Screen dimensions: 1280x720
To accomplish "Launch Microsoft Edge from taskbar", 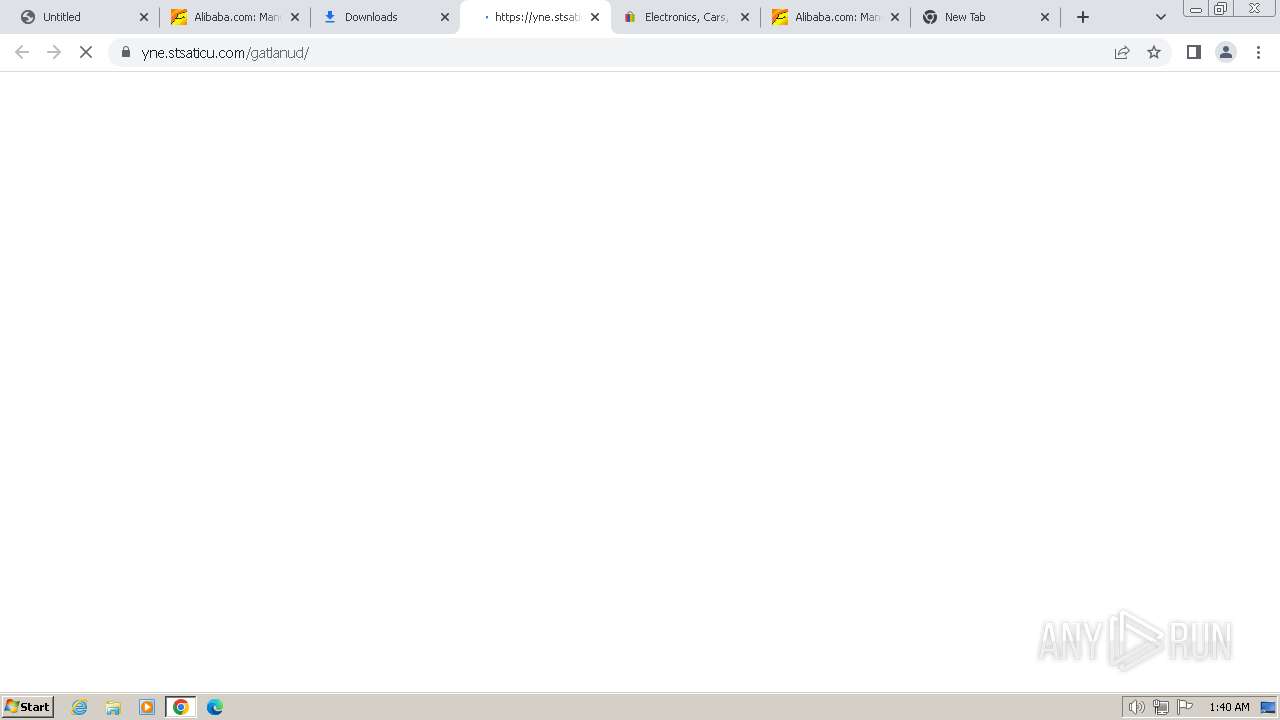I will (x=215, y=707).
